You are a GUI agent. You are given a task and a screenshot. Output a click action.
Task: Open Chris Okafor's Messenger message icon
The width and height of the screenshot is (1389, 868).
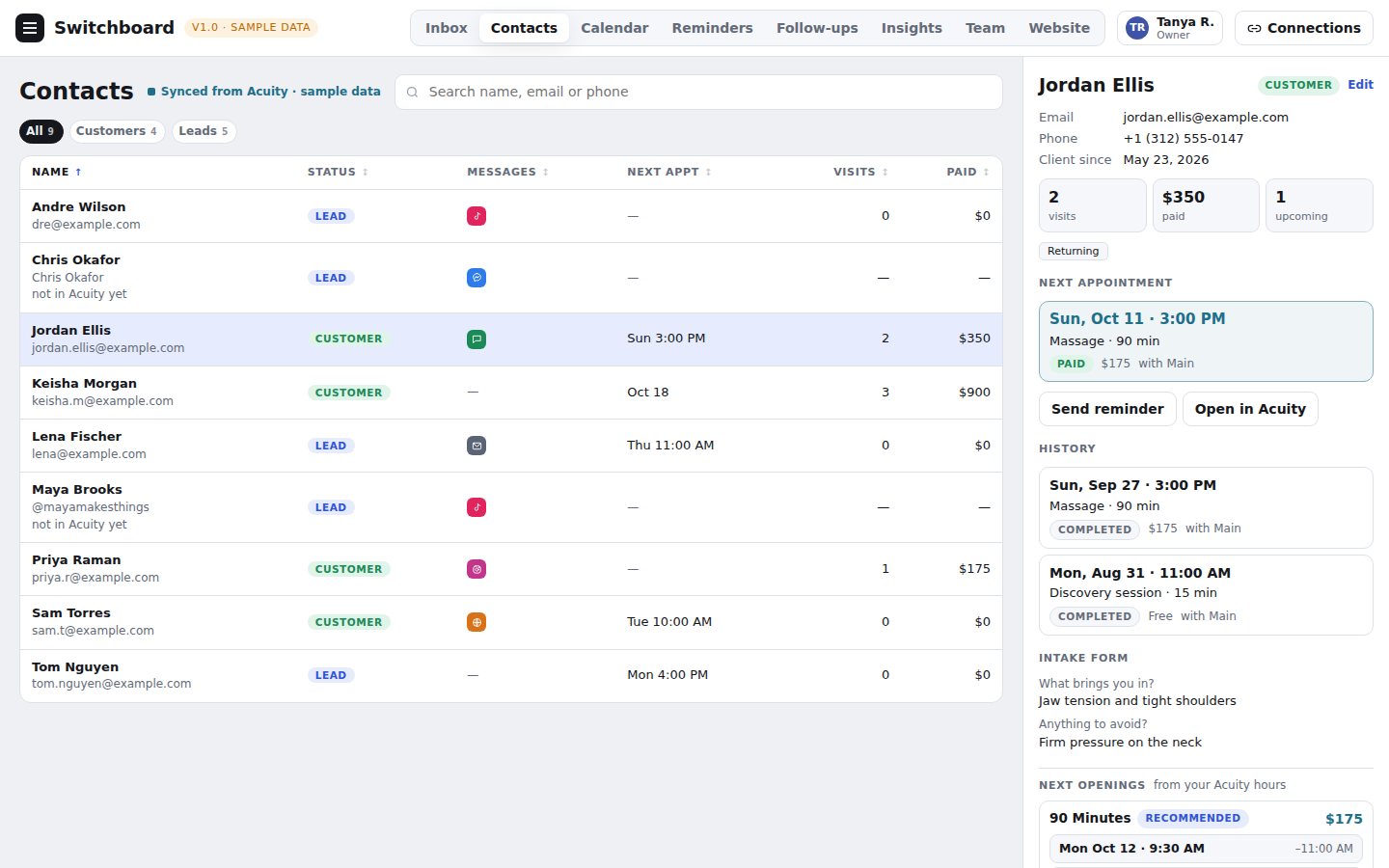(477, 278)
